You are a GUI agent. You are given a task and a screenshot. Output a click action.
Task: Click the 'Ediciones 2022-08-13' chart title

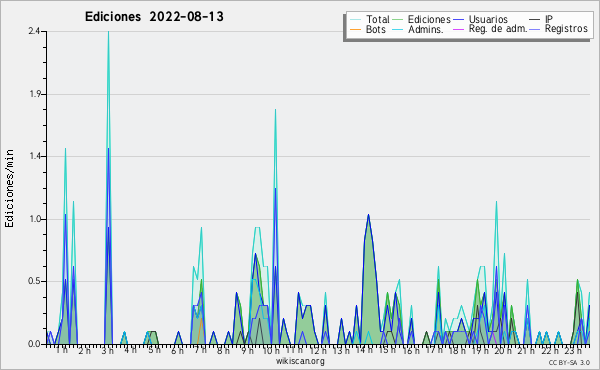tap(154, 17)
